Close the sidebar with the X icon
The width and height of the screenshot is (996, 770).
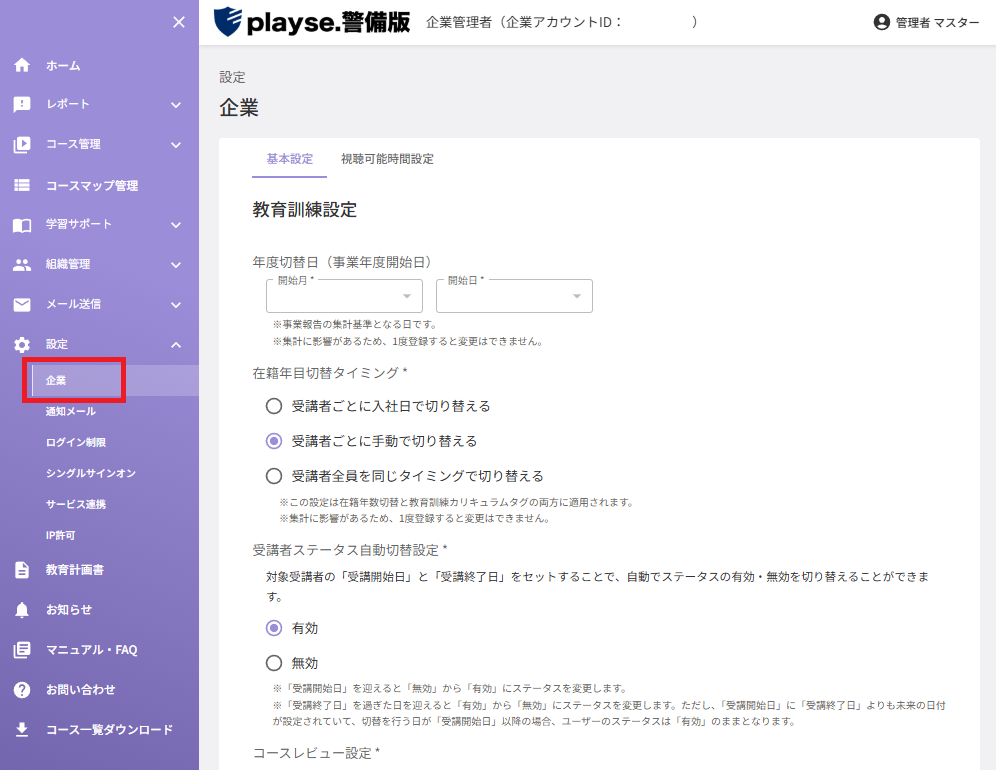point(179,22)
